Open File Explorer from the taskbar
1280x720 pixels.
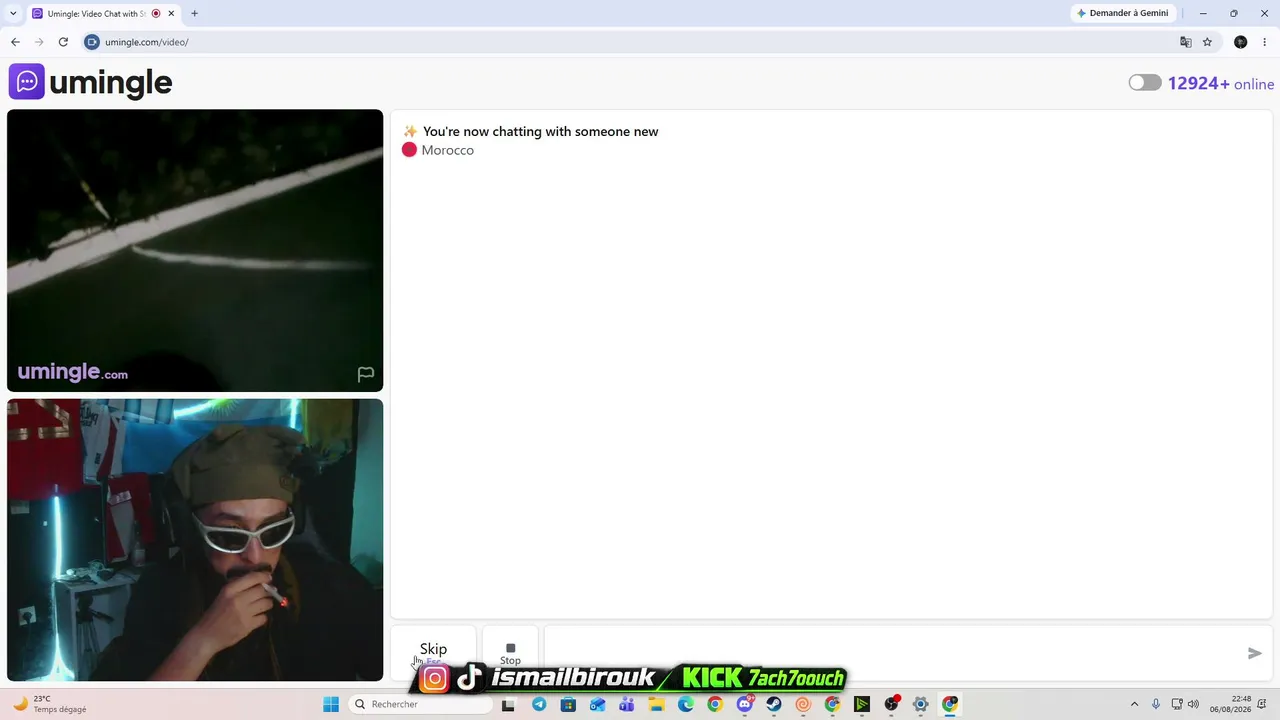(656, 704)
